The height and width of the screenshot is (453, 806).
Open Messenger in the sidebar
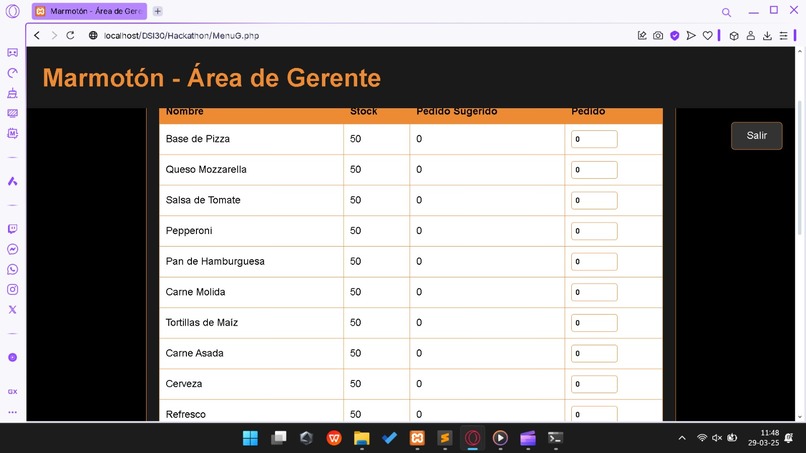[12, 249]
